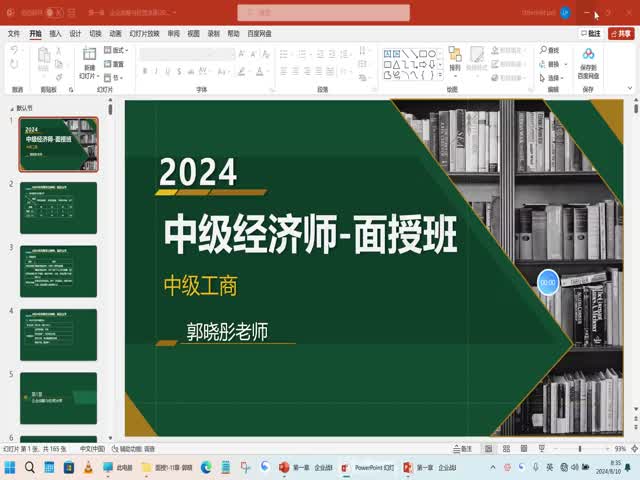
Task: Toggle align right paragraph
Action: tap(307, 71)
